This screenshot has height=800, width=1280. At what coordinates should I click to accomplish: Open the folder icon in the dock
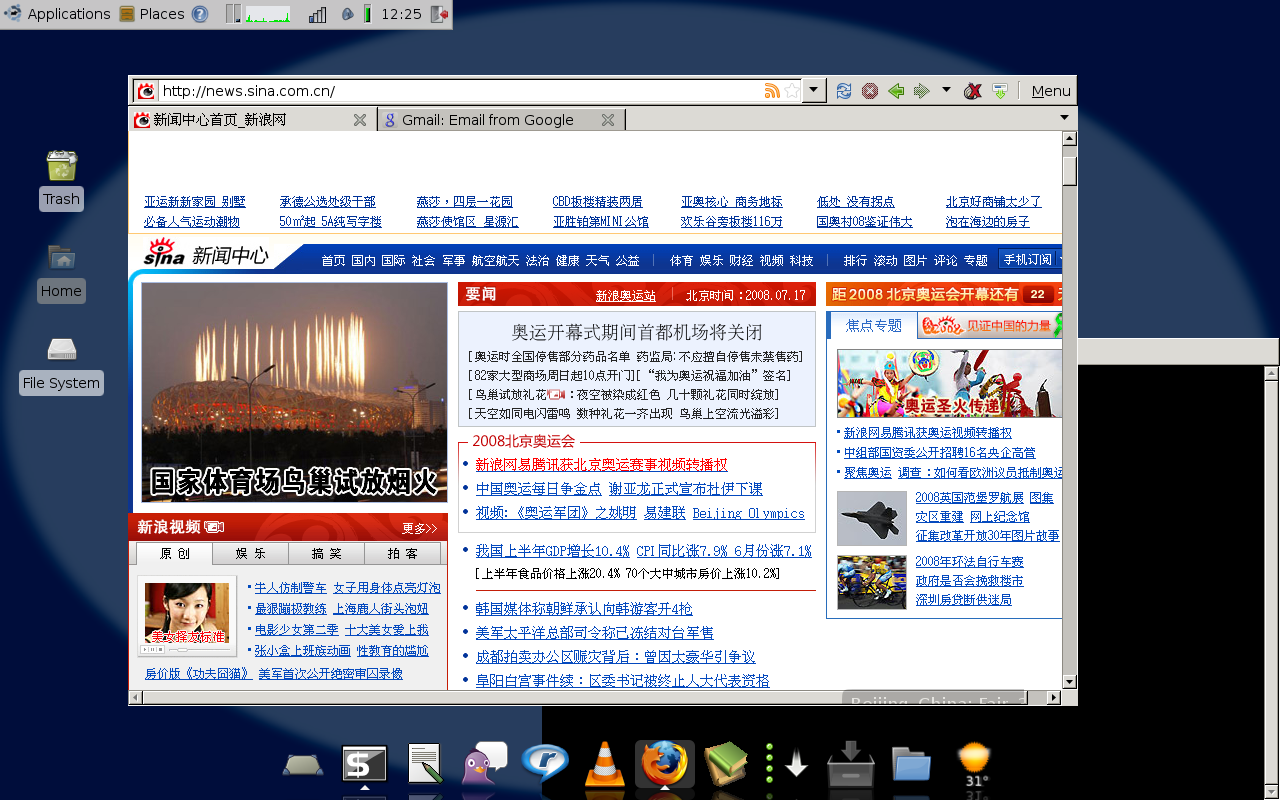click(x=911, y=764)
